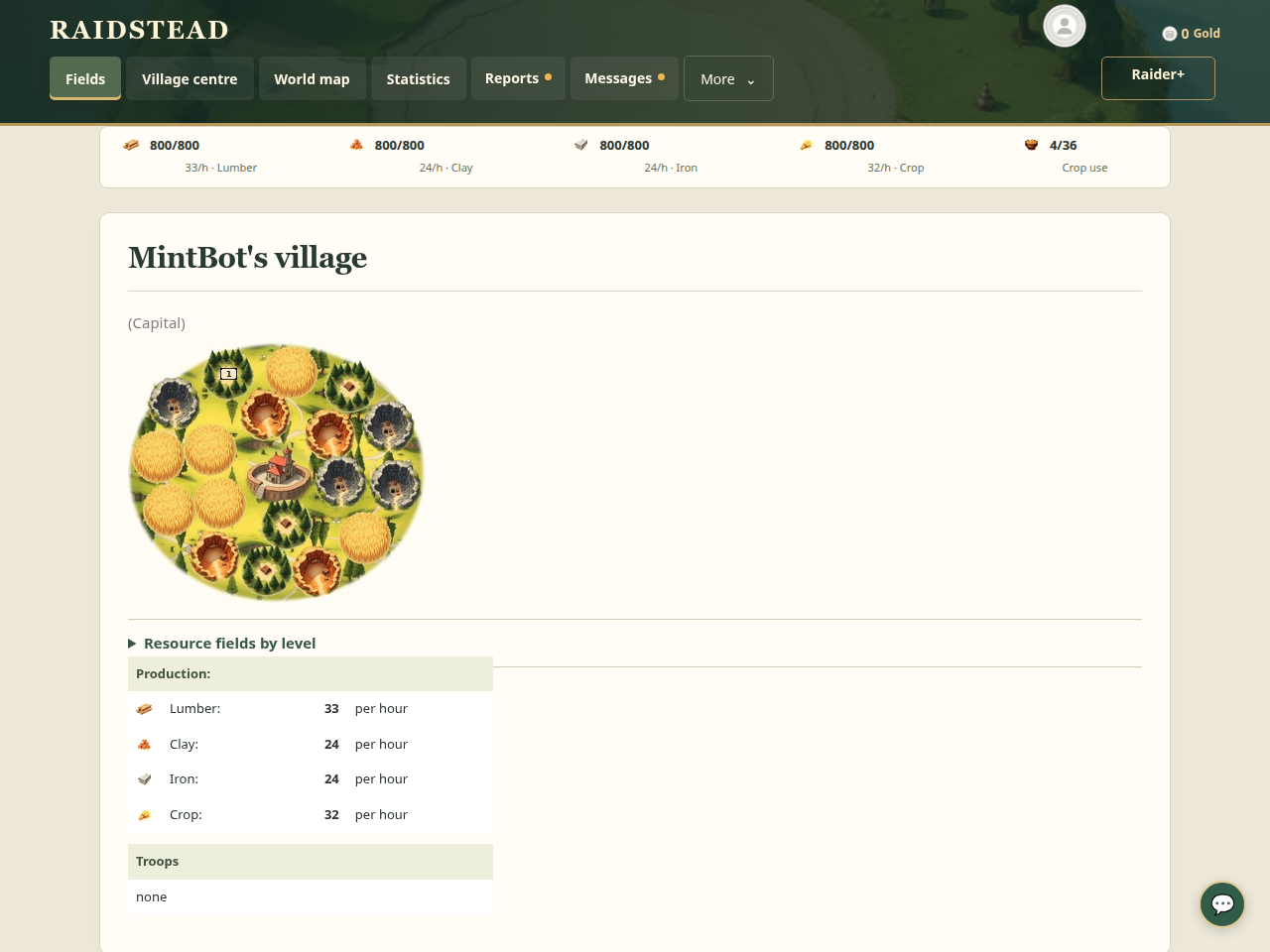
Task: Open Messages with notification dot
Action: 624,78
